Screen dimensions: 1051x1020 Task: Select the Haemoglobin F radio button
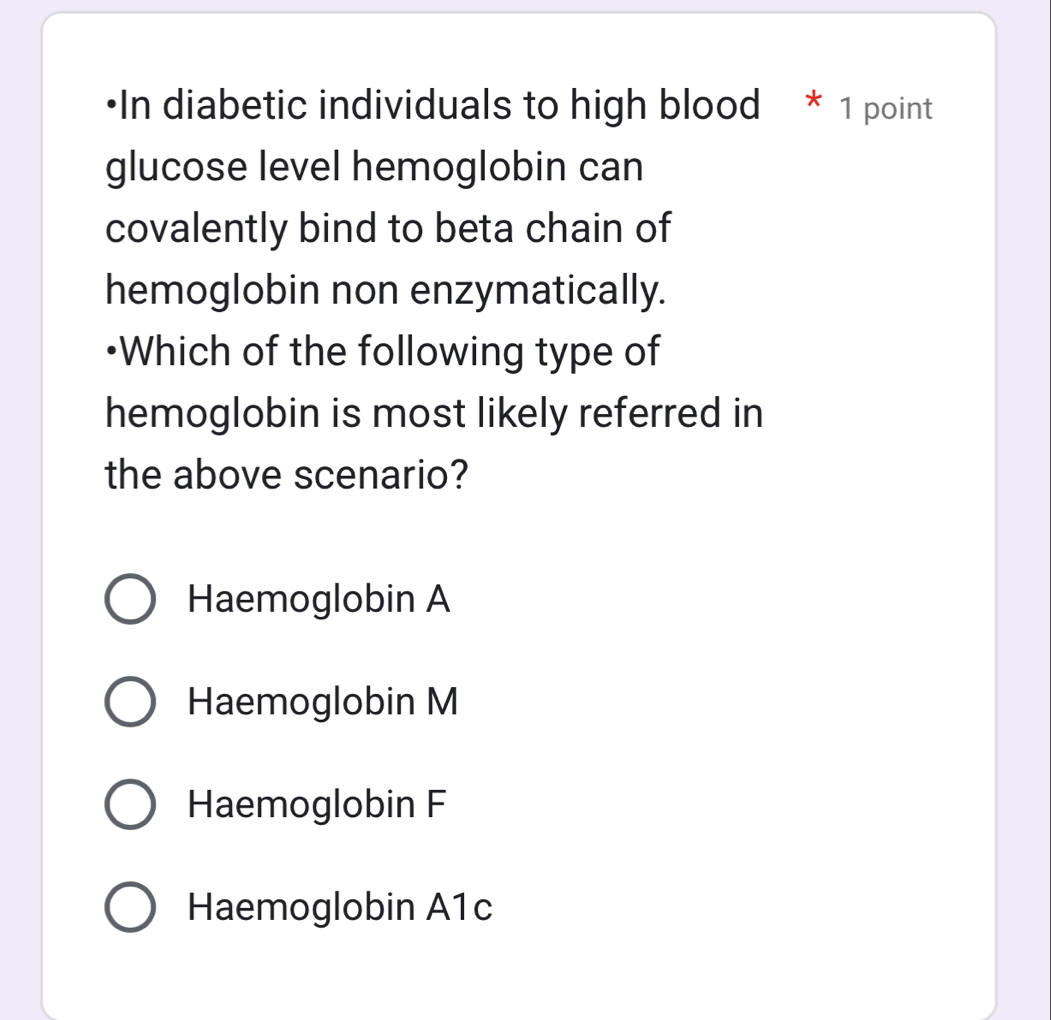point(129,803)
